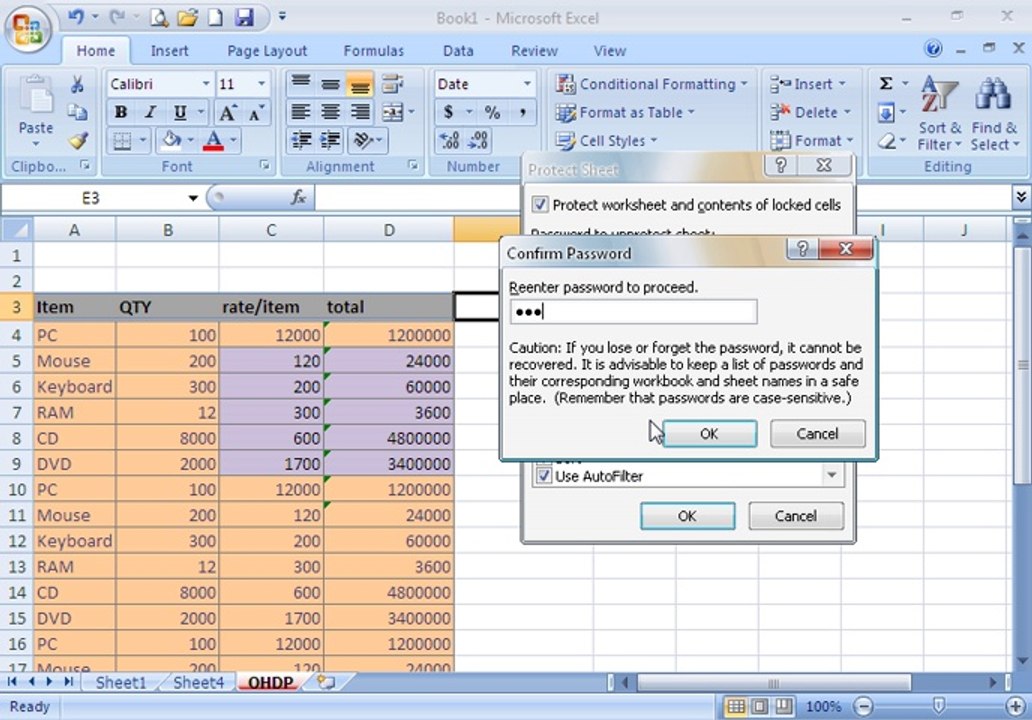The height and width of the screenshot is (720, 1032).
Task: Toggle the Use AutoFilter checkbox
Action: coord(544,476)
